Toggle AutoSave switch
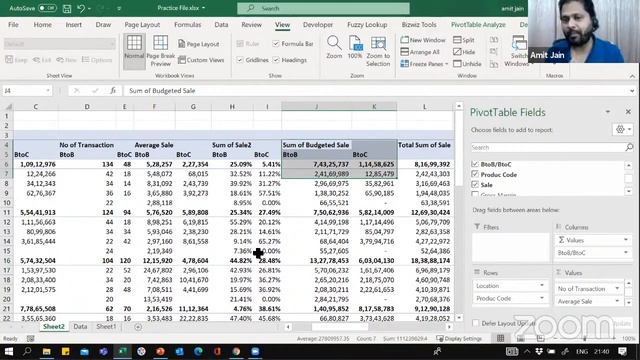Screen dimensions: 640x360 tap(47, 8)
